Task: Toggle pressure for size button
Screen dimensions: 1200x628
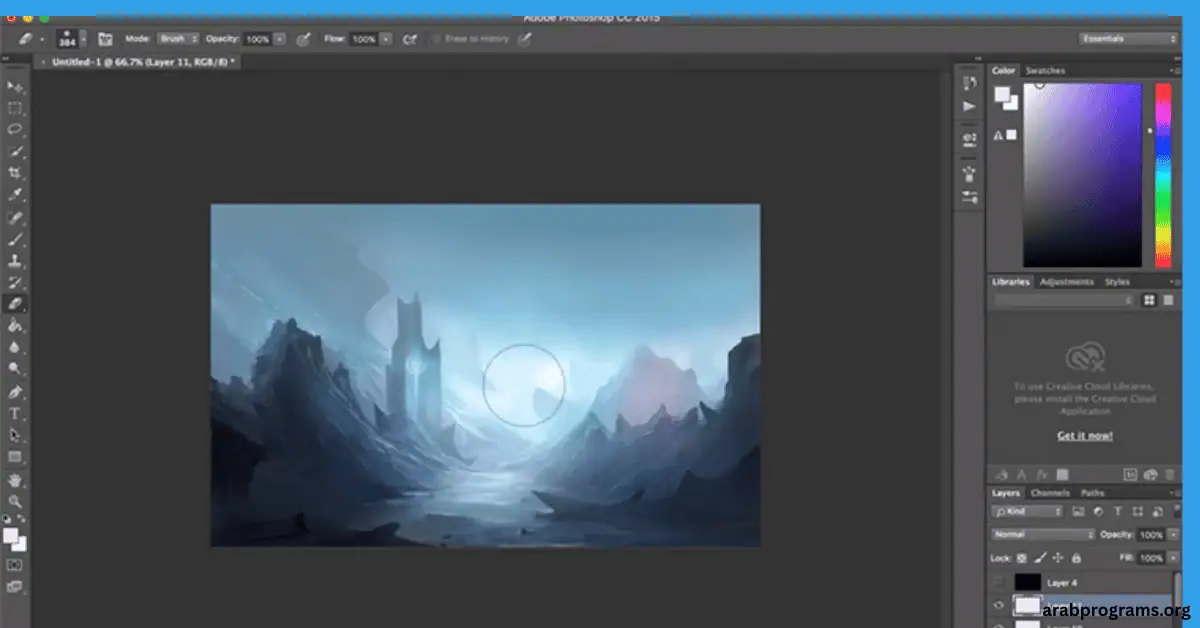Action: coord(524,39)
